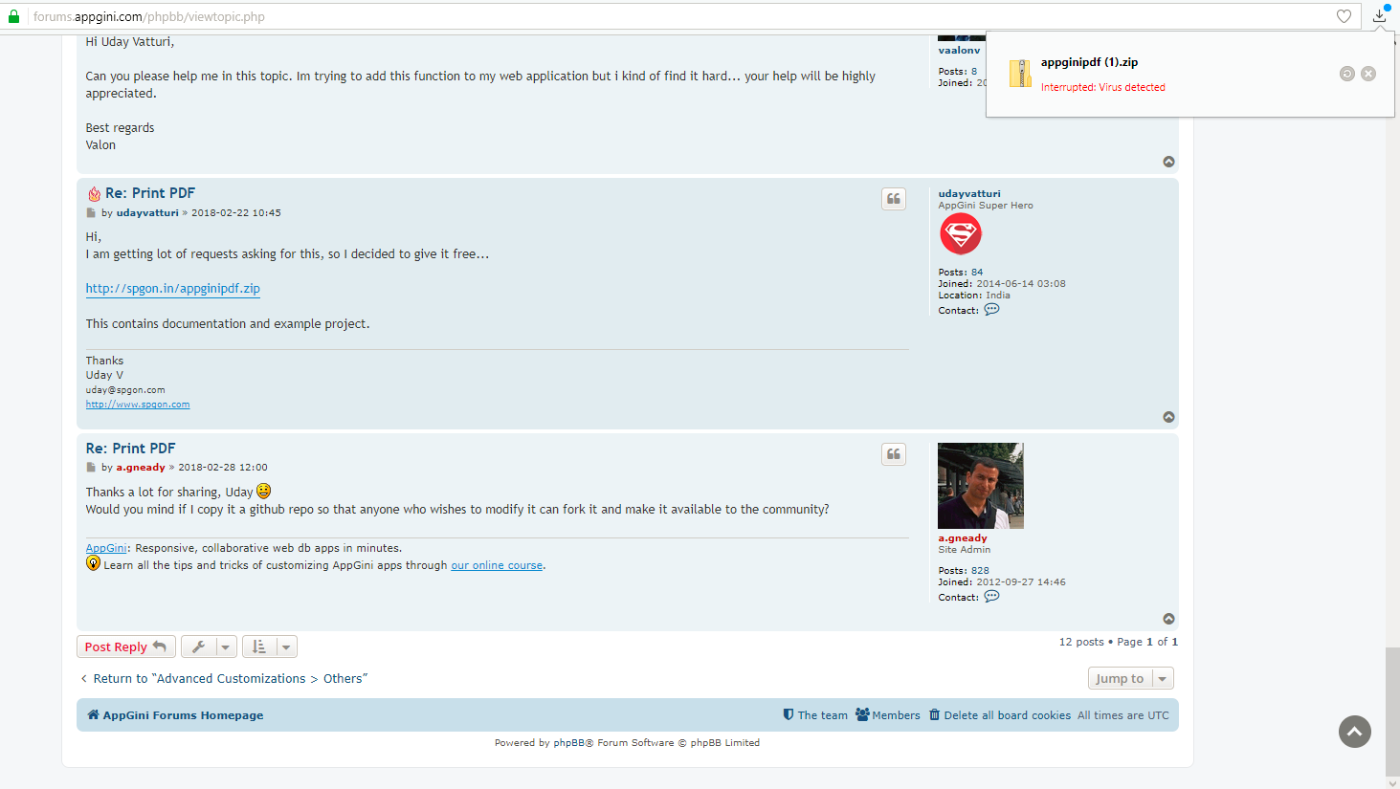
Task: Open the spgon.in/appginipdf.zip download link
Action: pos(173,289)
